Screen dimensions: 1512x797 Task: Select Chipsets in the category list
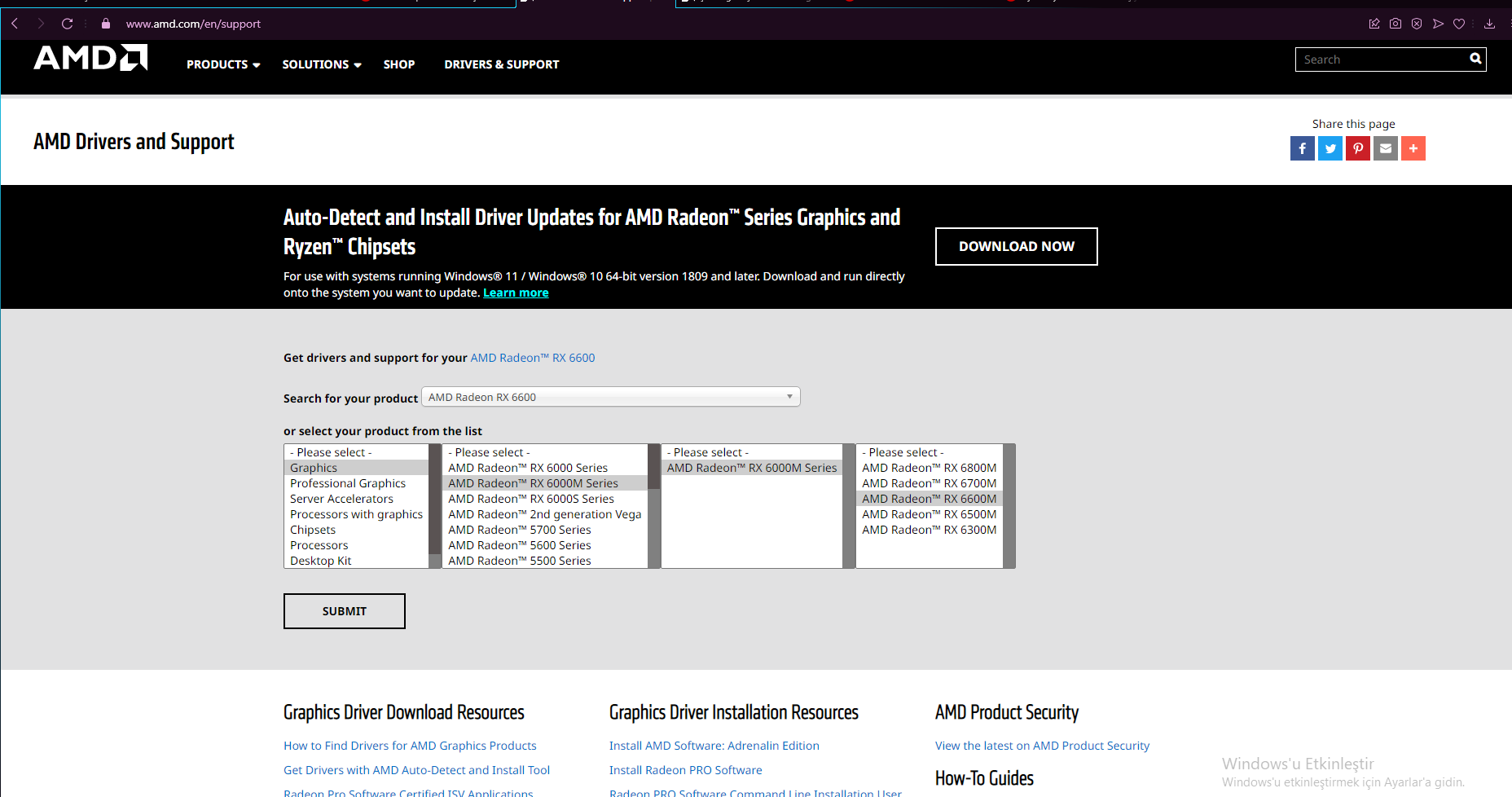tap(356, 530)
